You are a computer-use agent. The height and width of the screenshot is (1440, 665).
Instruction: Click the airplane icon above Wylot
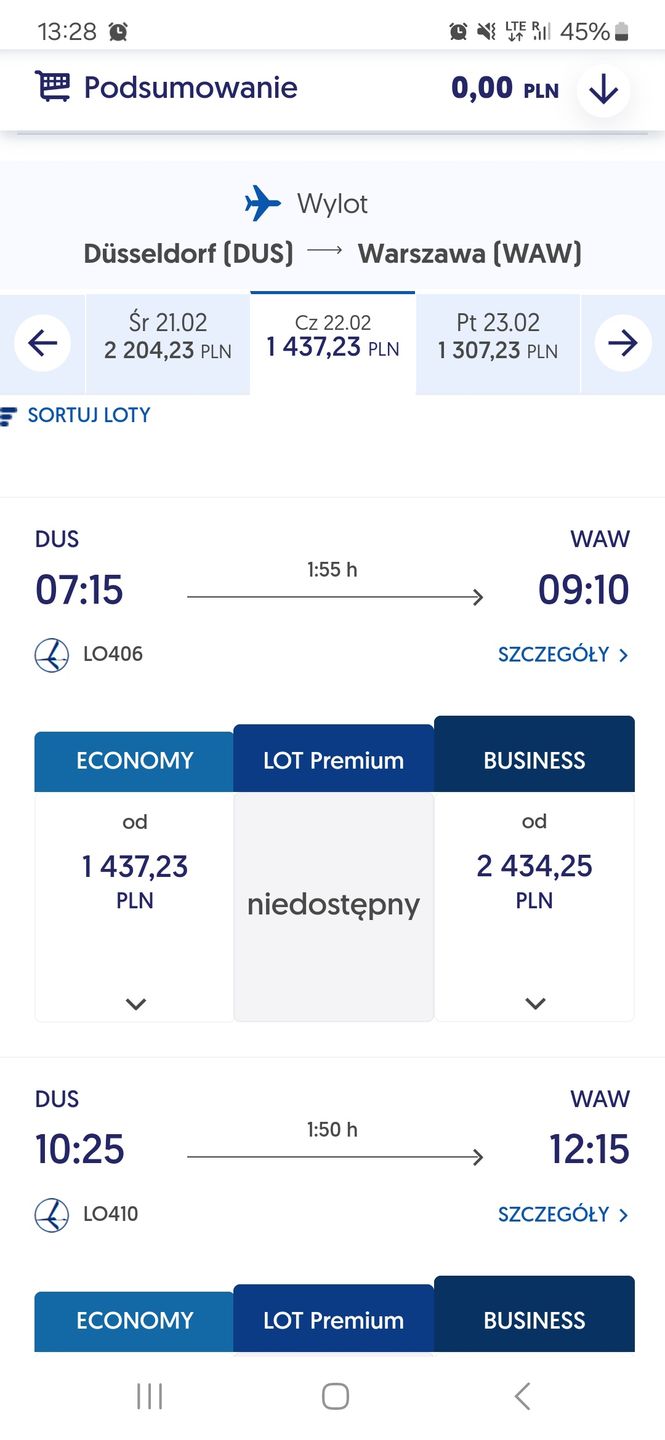pos(263,204)
